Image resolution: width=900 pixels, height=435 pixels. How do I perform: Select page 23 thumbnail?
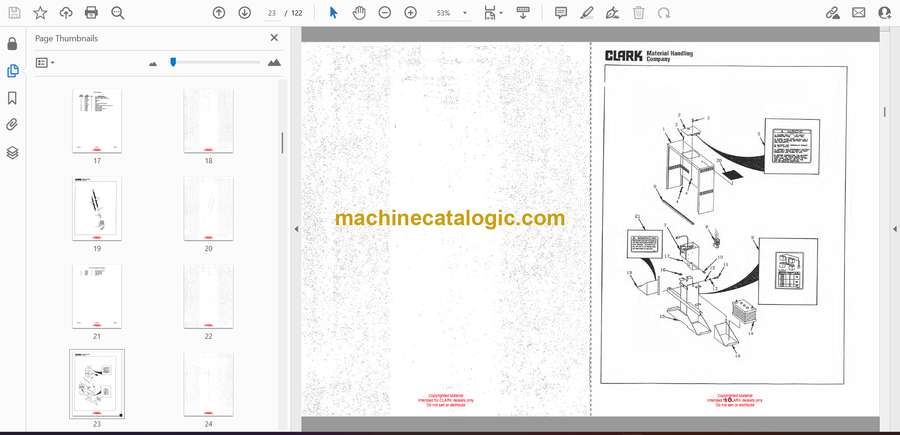[97, 384]
